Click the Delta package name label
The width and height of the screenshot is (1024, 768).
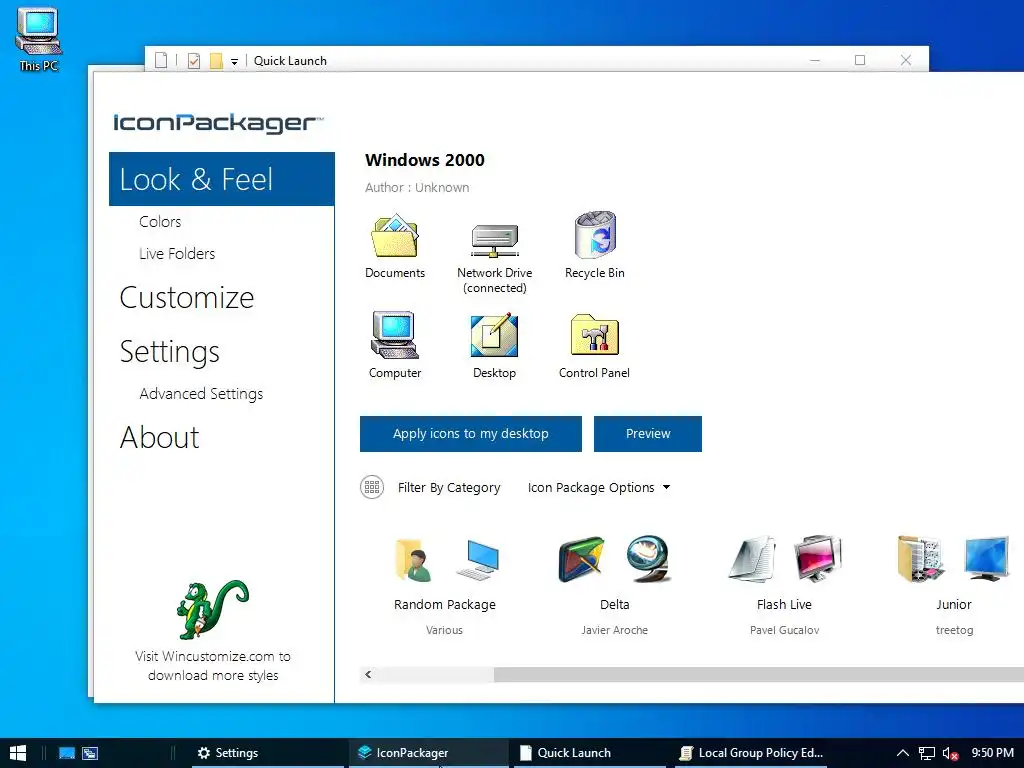pyautogui.click(x=615, y=605)
